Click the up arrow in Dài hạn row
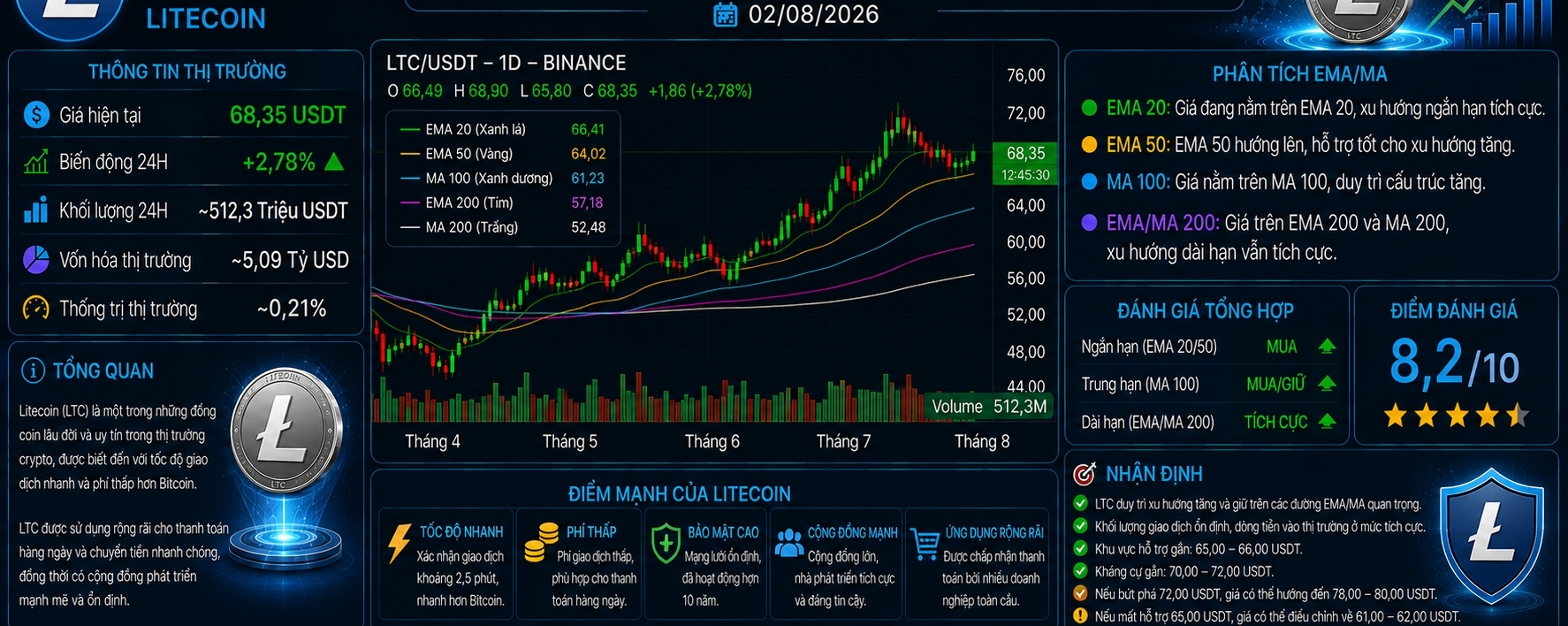 point(1327,422)
